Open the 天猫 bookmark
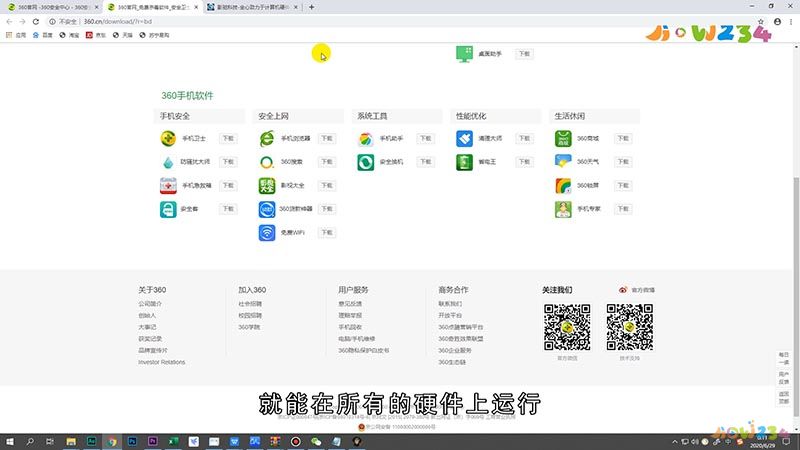 [122, 35]
